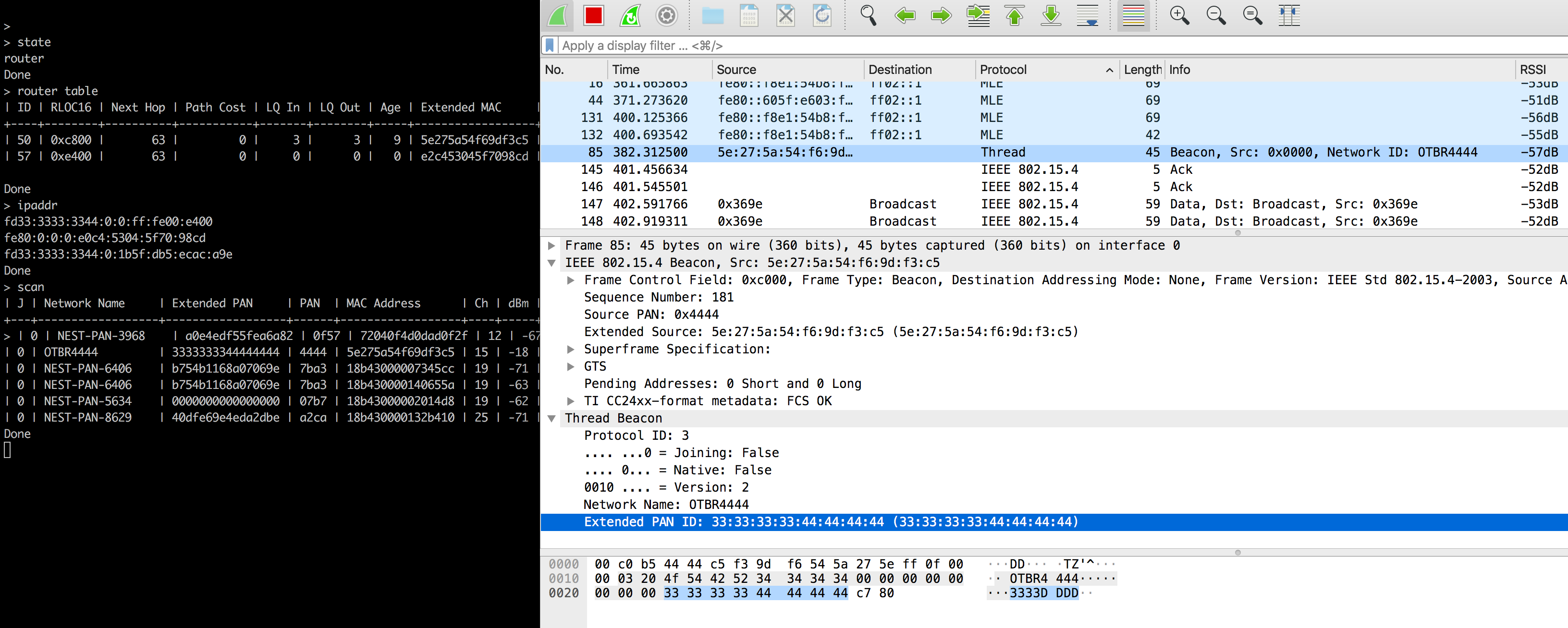The height and width of the screenshot is (628, 1568).
Task: Click the RSSI column header
Action: click(x=1532, y=69)
